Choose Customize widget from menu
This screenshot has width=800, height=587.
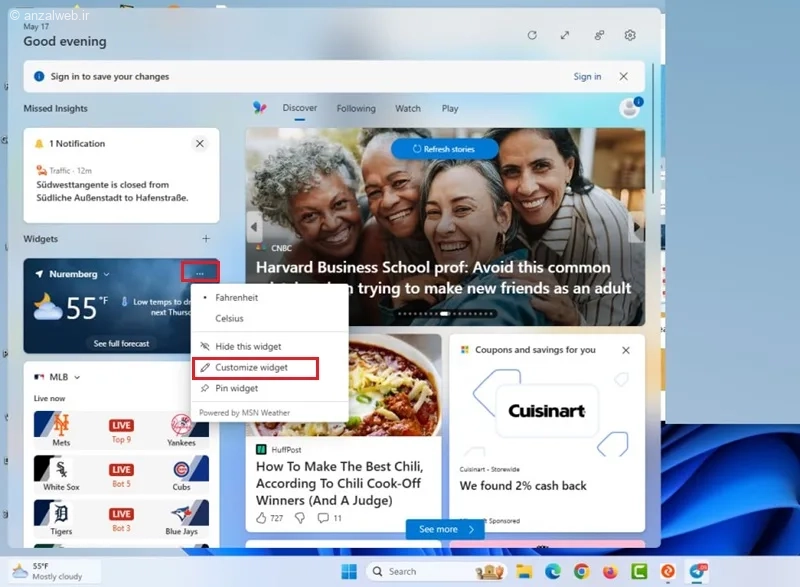coord(252,368)
